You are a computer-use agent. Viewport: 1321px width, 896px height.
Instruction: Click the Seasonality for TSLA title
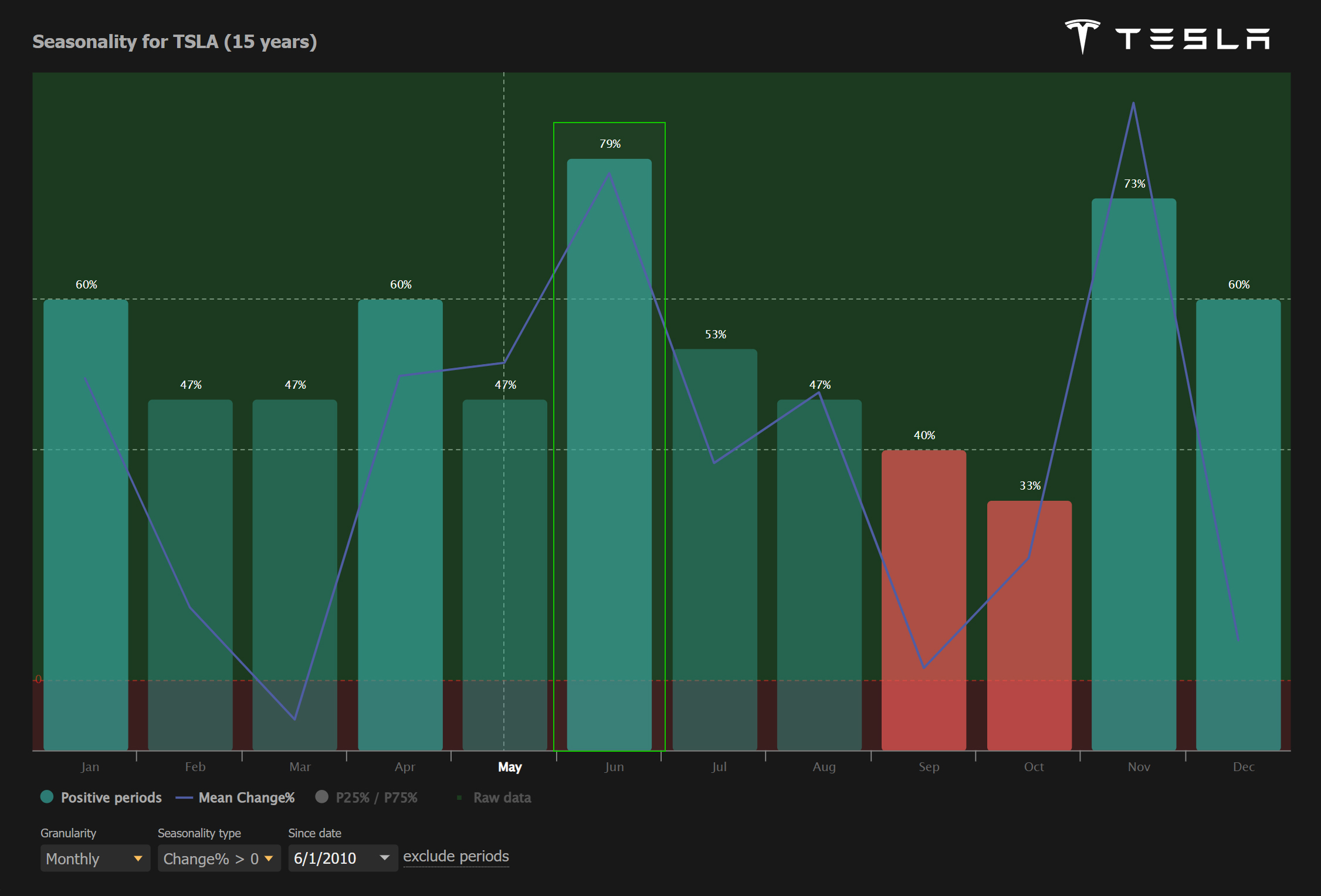(174, 42)
